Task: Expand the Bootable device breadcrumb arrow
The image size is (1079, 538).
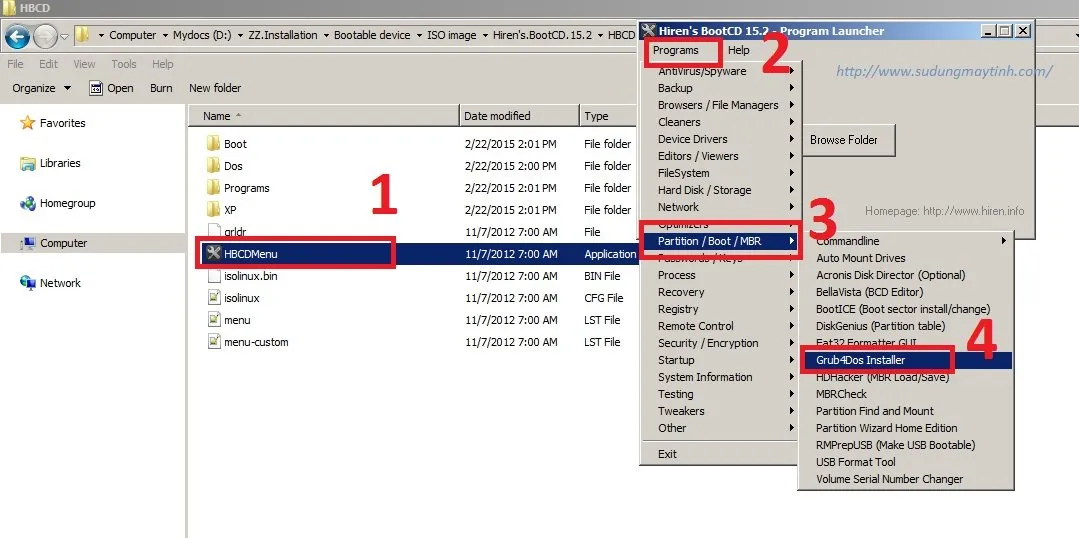Action: click(418, 35)
